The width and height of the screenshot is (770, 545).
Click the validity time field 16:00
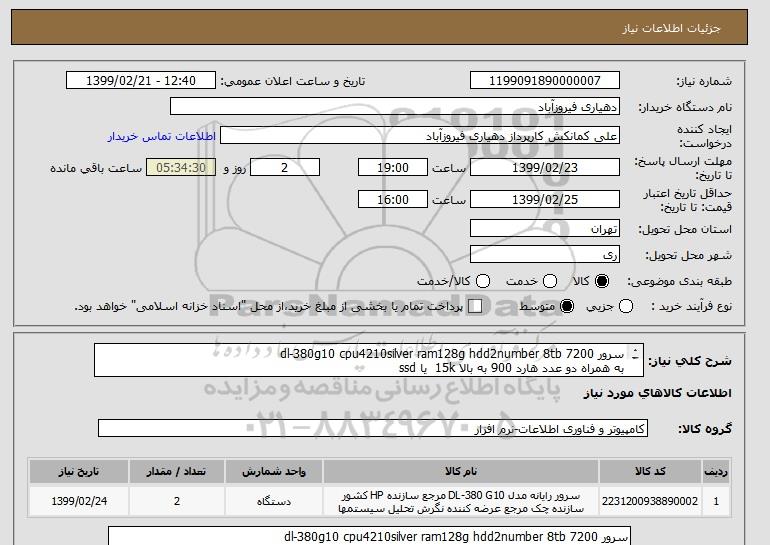(x=393, y=199)
